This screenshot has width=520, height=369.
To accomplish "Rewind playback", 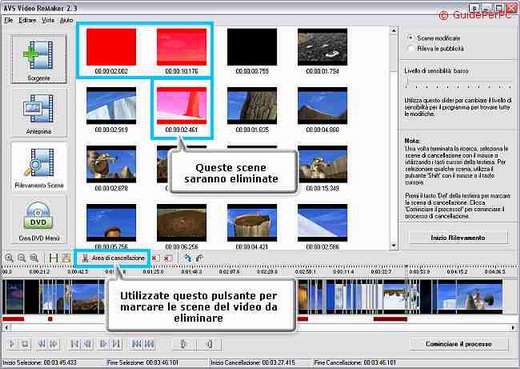I will [x=42, y=344].
